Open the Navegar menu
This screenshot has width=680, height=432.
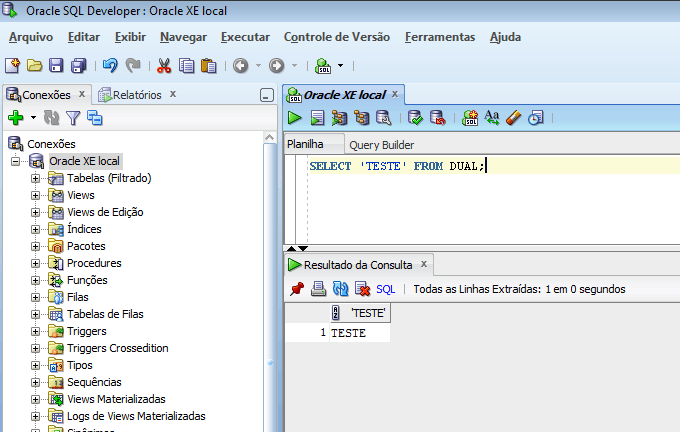183,37
